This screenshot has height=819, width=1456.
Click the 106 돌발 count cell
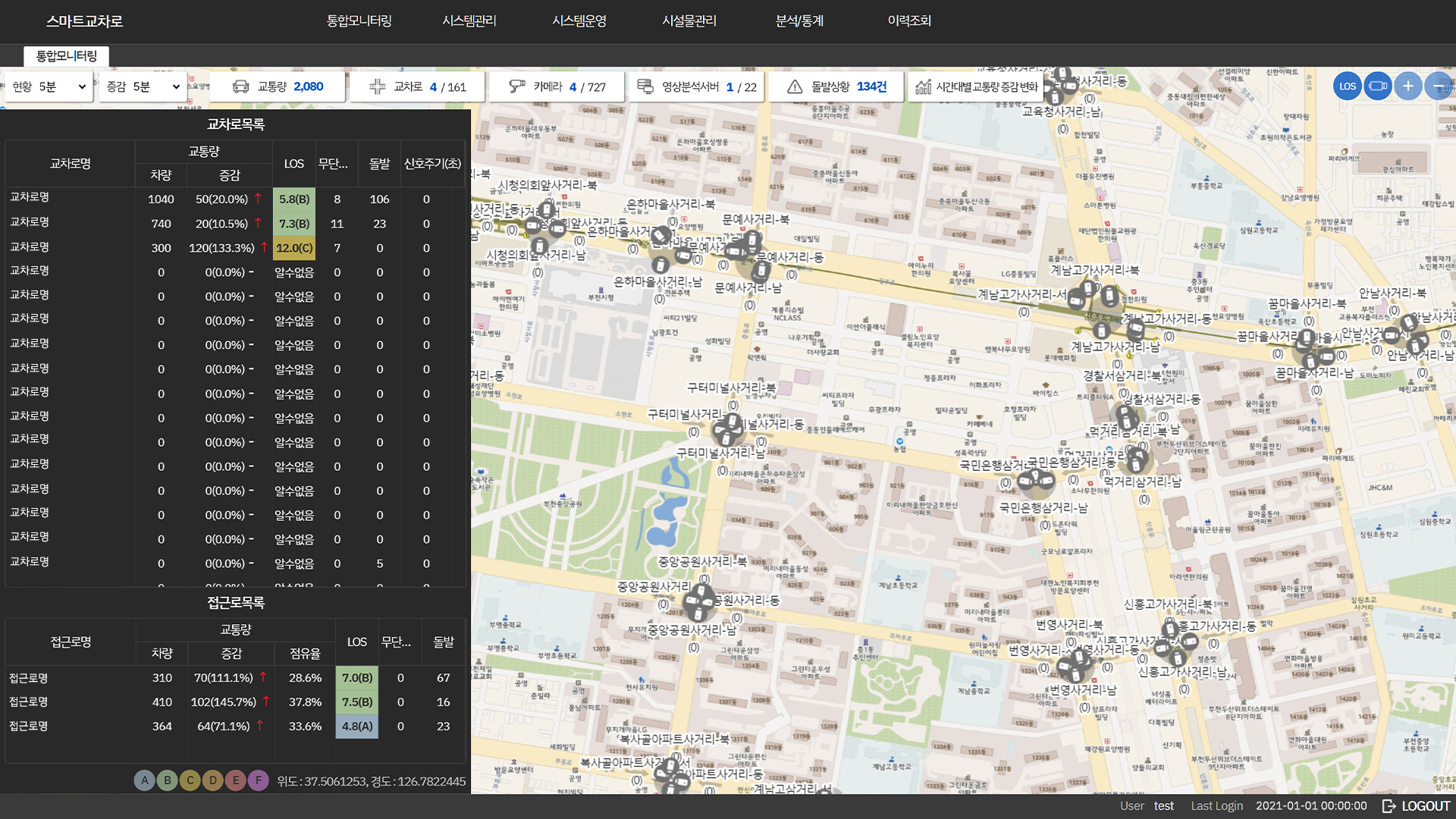point(379,199)
